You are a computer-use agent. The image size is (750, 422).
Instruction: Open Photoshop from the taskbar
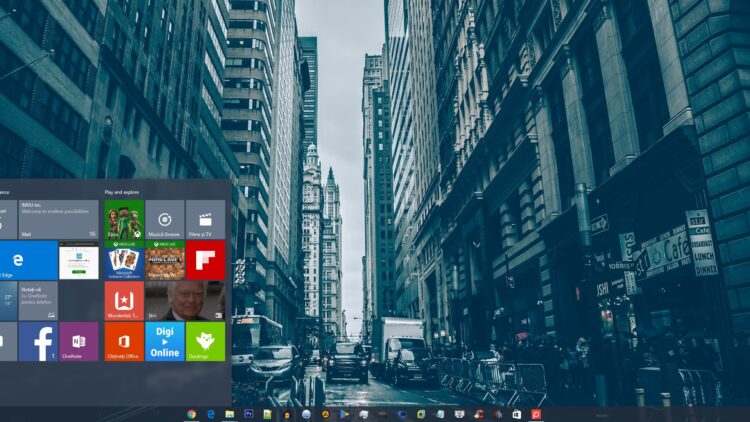[249, 414]
